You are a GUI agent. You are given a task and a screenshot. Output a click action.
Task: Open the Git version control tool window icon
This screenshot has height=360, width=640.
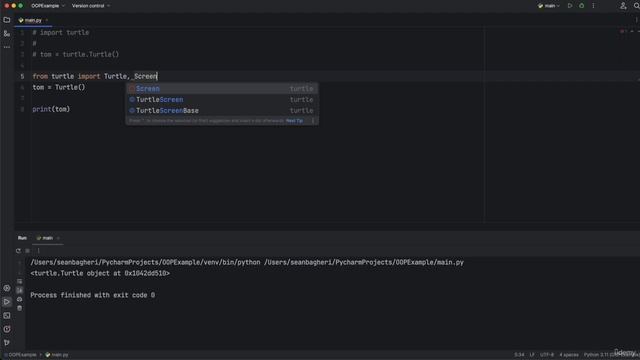click(x=7, y=342)
